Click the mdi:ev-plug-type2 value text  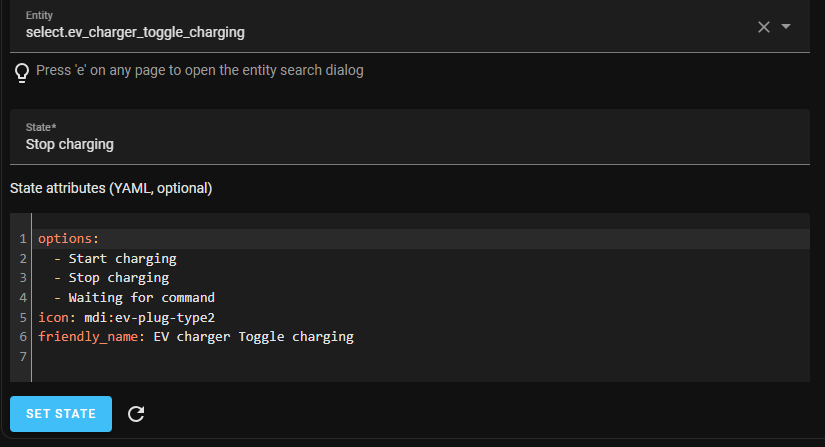pyautogui.click(x=149, y=318)
